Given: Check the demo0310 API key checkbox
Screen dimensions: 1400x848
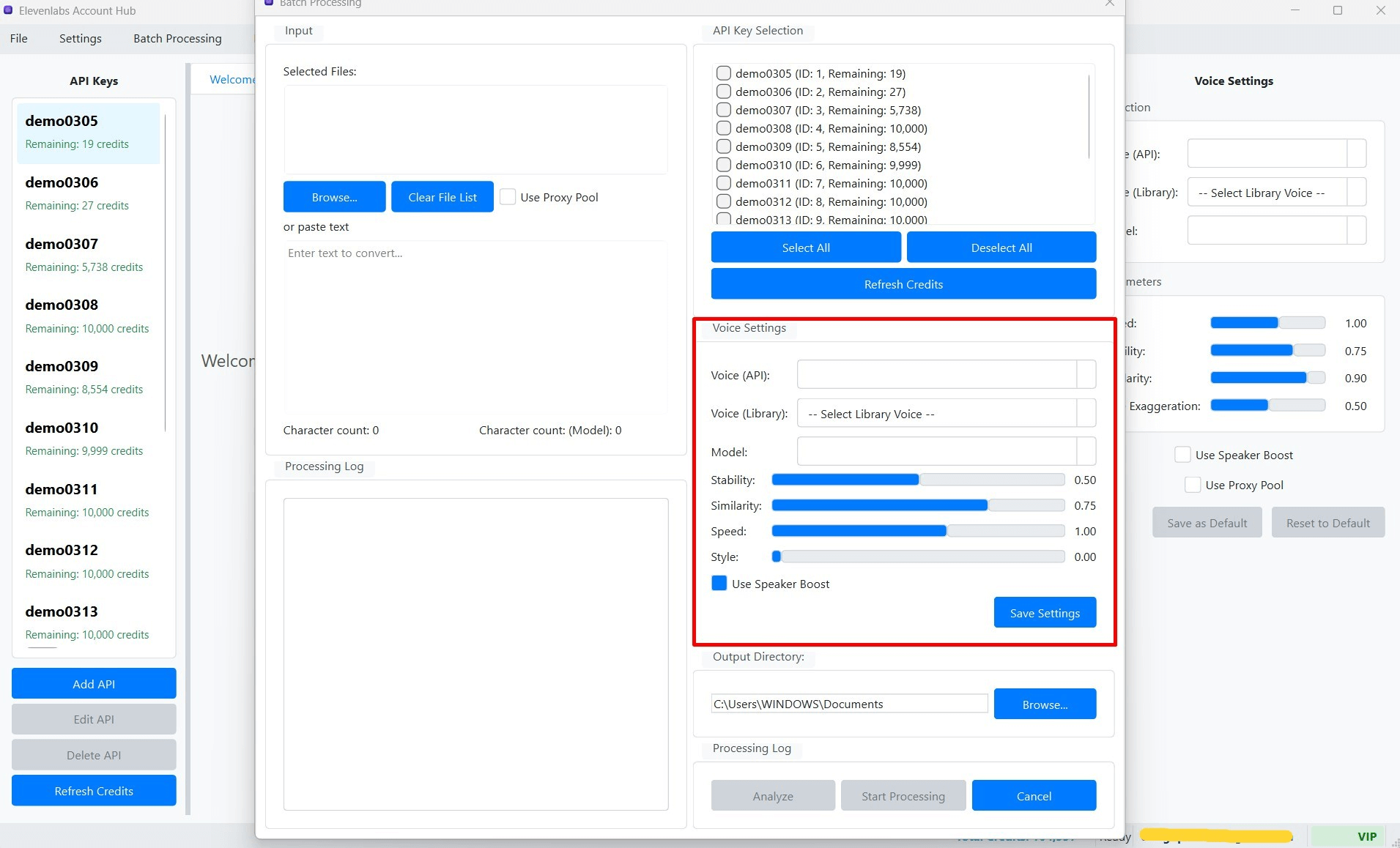Looking at the screenshot, I should click(724, 165).
